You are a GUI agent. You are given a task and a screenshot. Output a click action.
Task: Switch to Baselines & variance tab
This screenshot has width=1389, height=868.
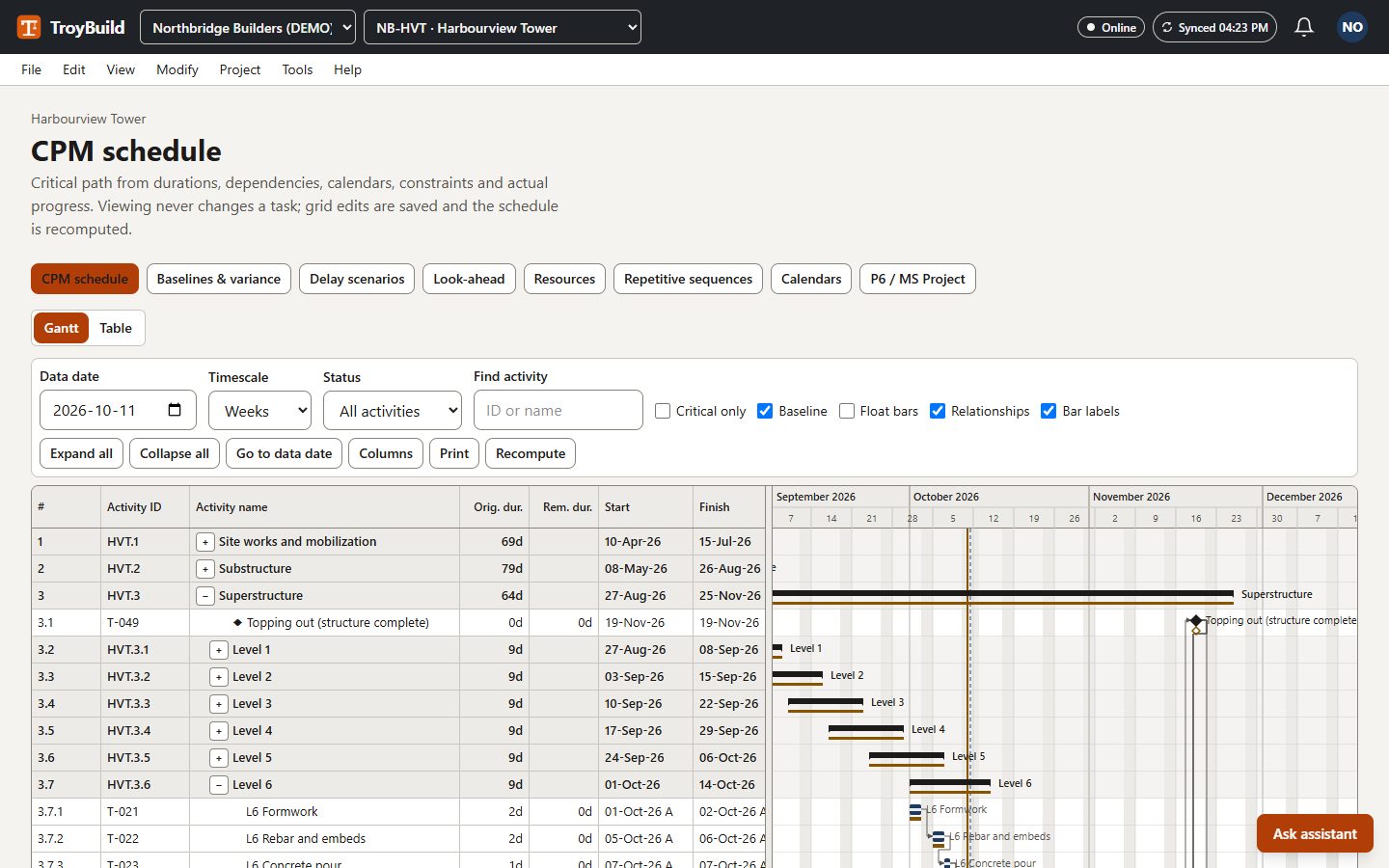coord(219,279)
